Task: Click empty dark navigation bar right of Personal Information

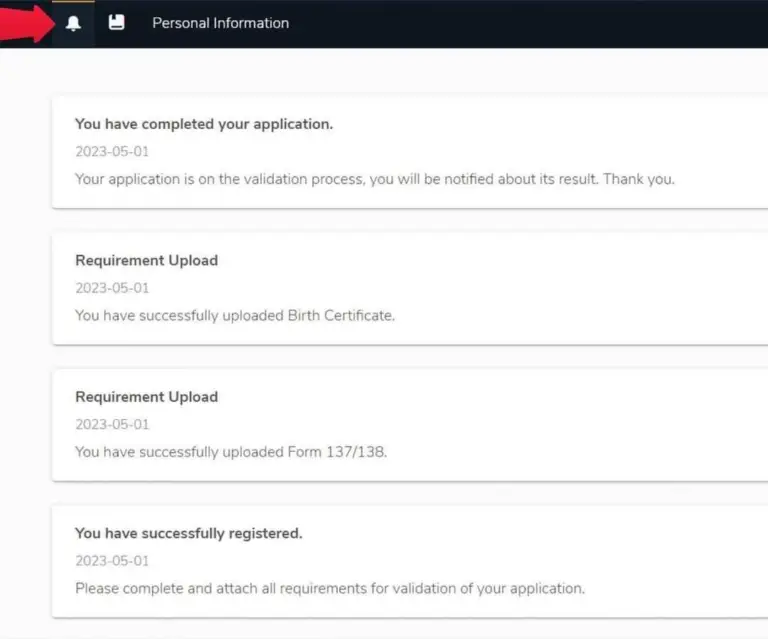Action: [530, 23]
